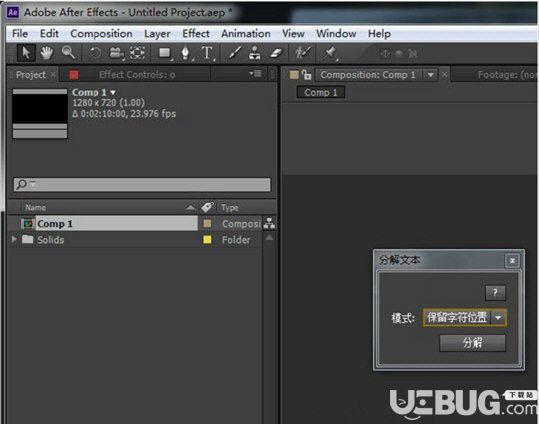Open the Project panel options menu
This screenshot has width=539, height=424.
(256, 74)
